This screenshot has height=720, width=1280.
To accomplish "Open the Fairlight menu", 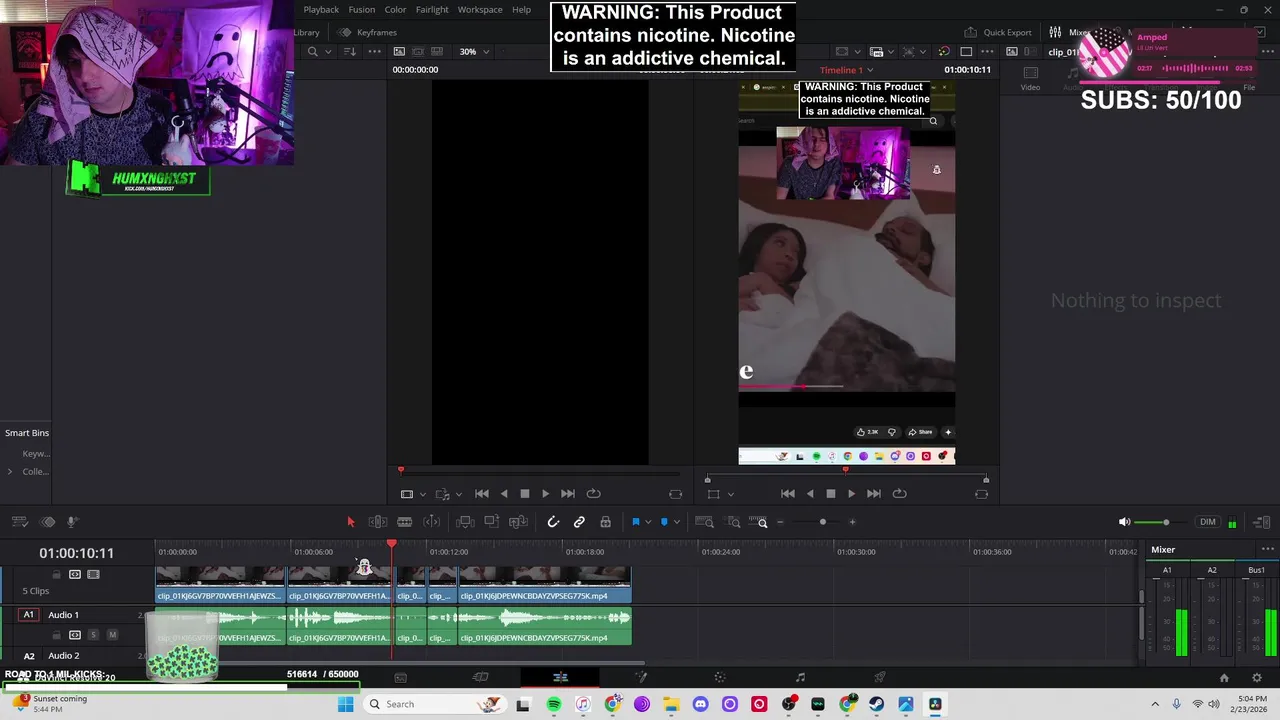I will 432,10.
